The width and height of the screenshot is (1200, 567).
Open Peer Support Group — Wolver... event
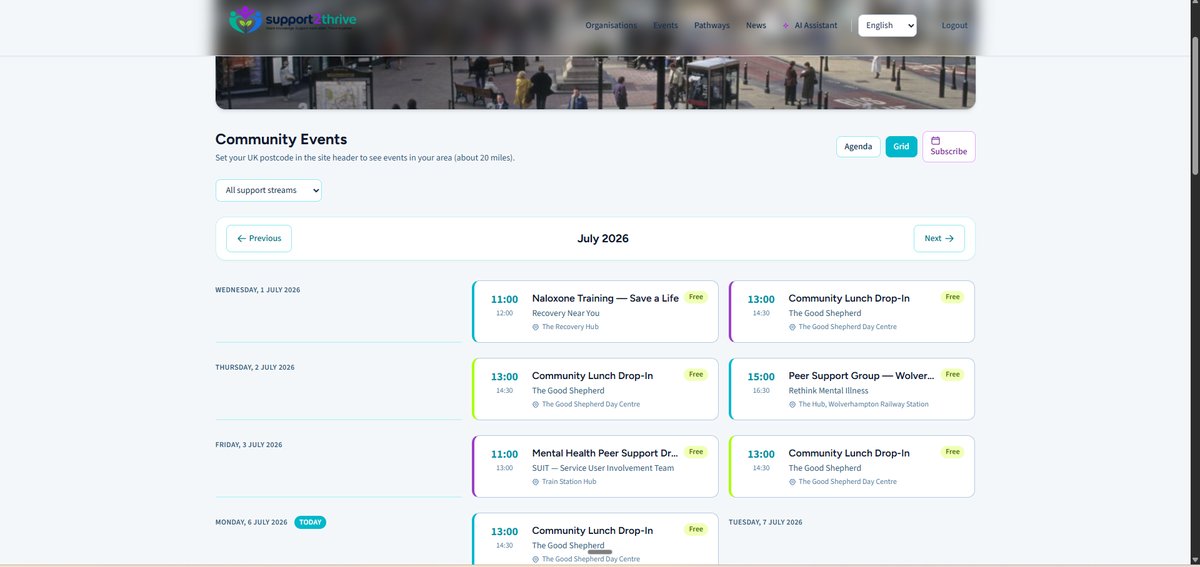851,389
